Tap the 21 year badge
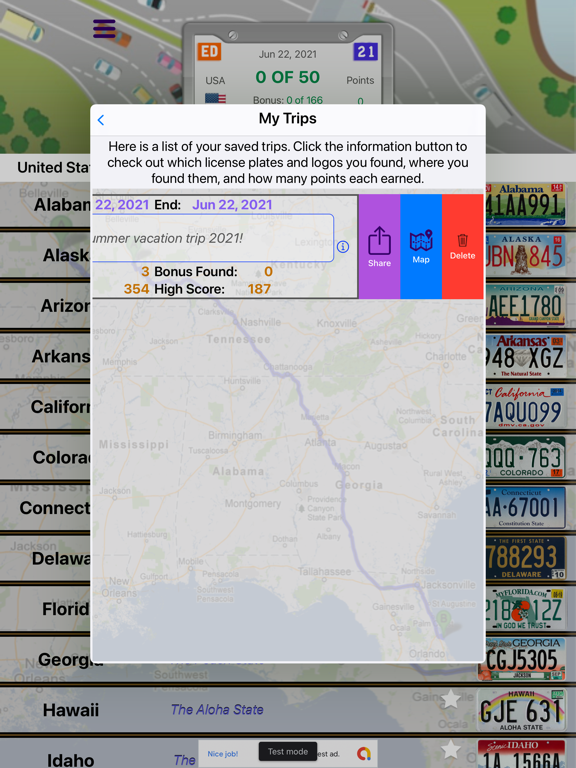 point(365,51)
